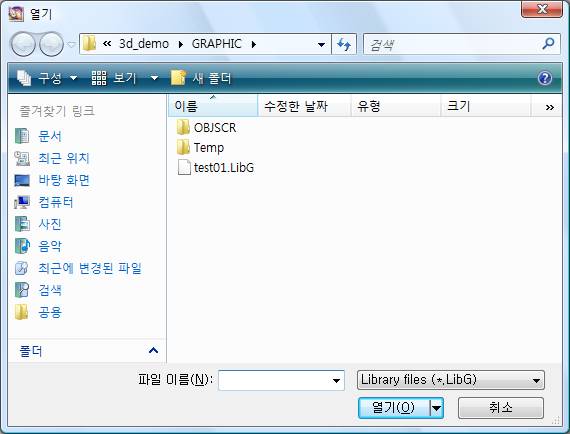
Task: Expand the 폴더 pane chevron
Action: [x=153, y=350]
